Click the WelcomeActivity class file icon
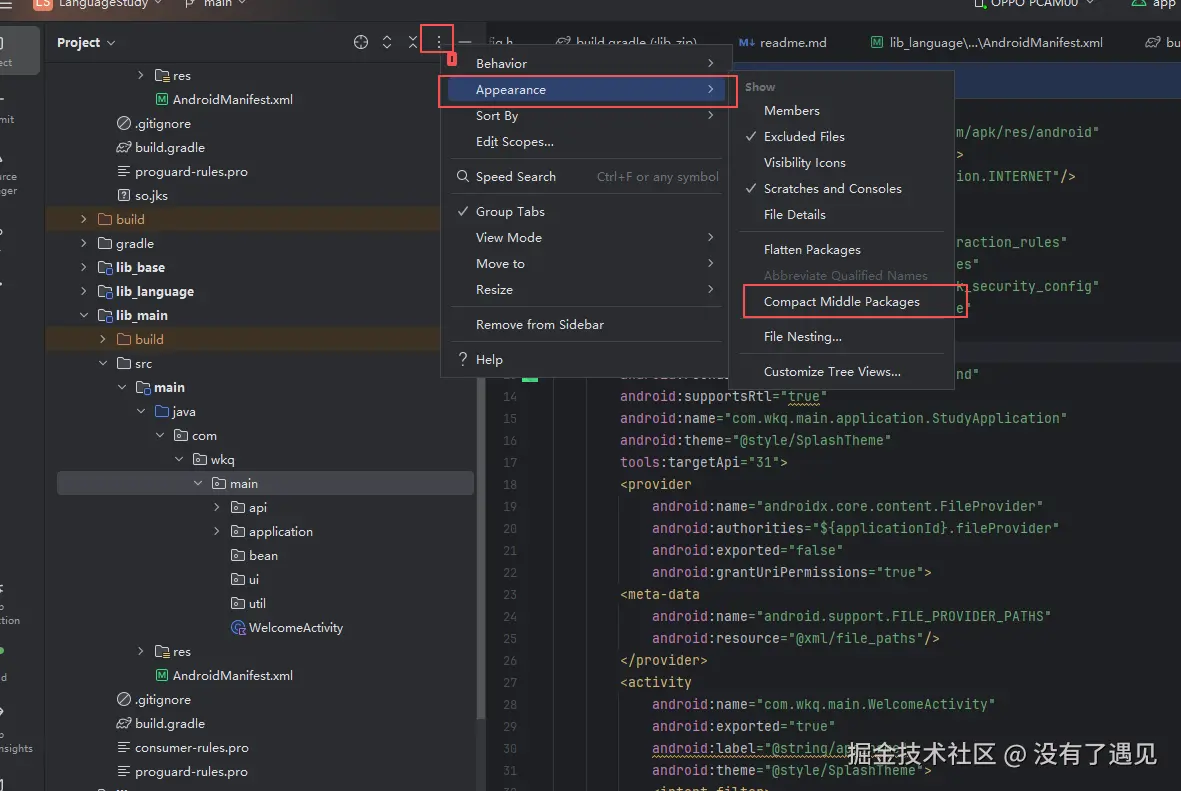This screenshot has height=791, width=1181. coord(238,628)
